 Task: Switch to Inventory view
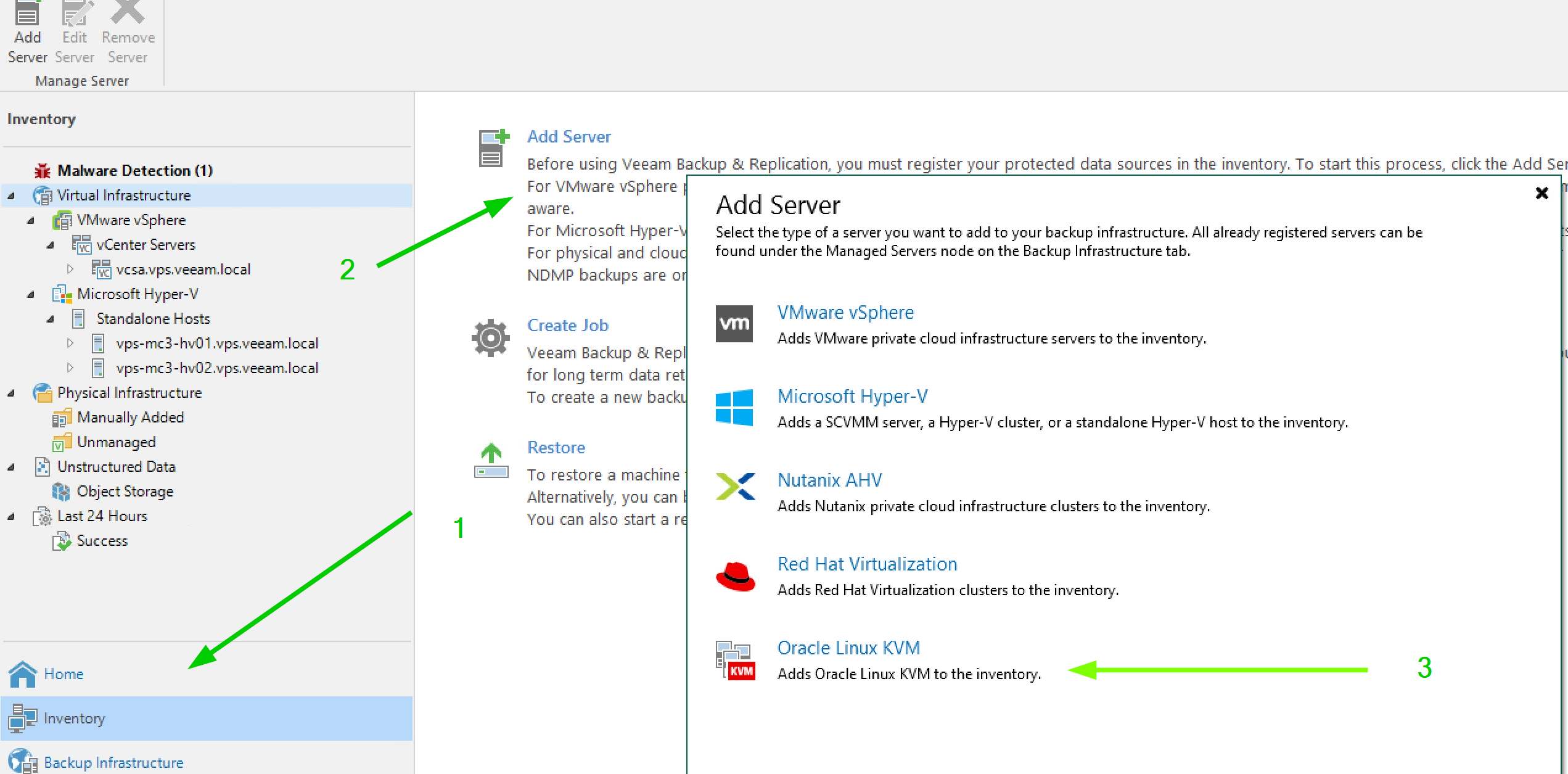coord(206,718)
